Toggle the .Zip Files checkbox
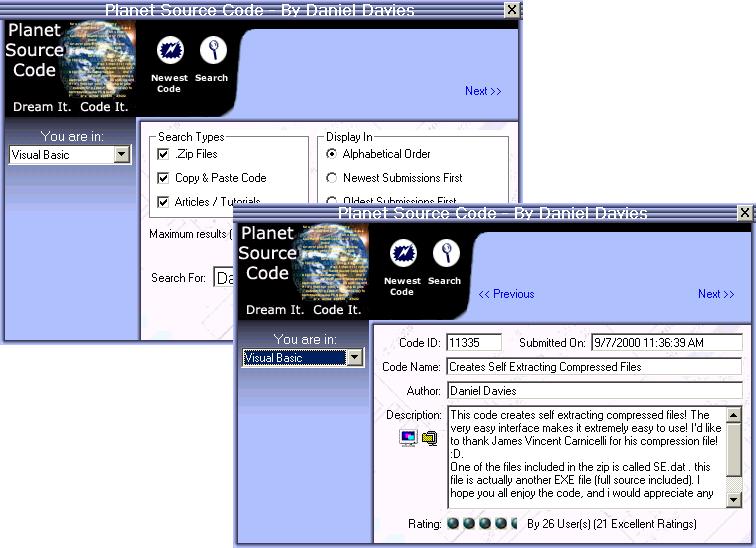 (163, 154)
